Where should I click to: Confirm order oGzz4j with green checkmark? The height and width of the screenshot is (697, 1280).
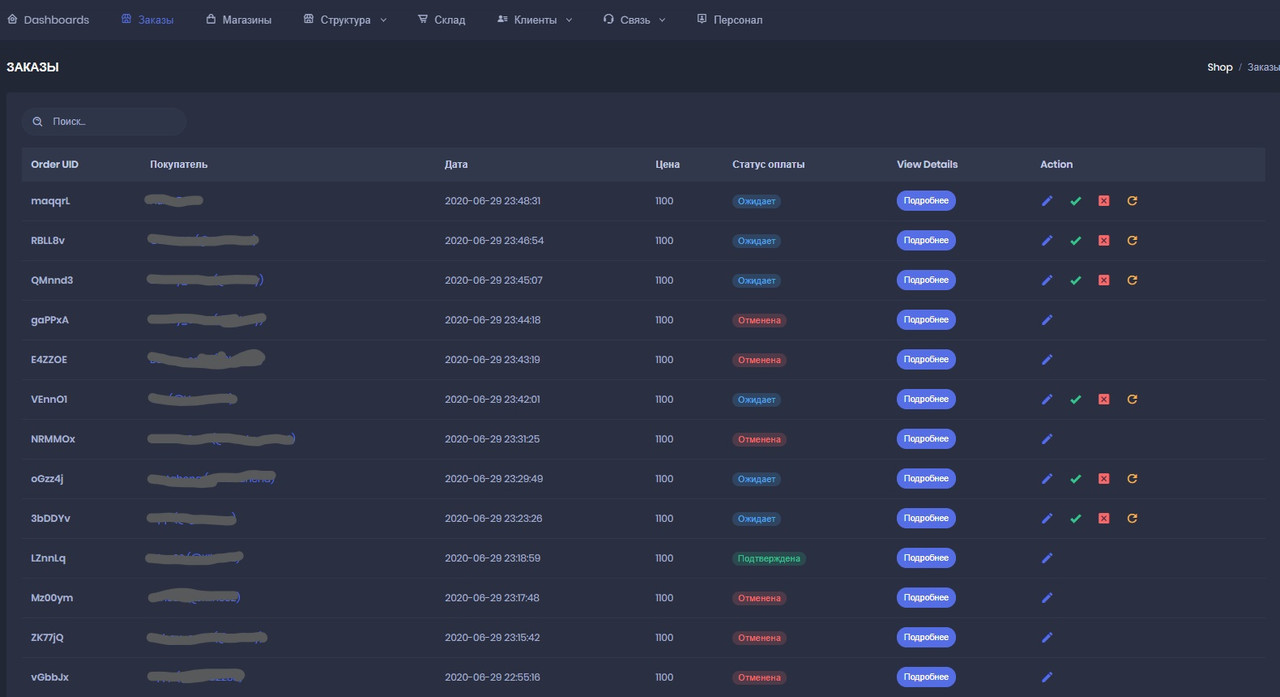click(x=1075, y=479)
